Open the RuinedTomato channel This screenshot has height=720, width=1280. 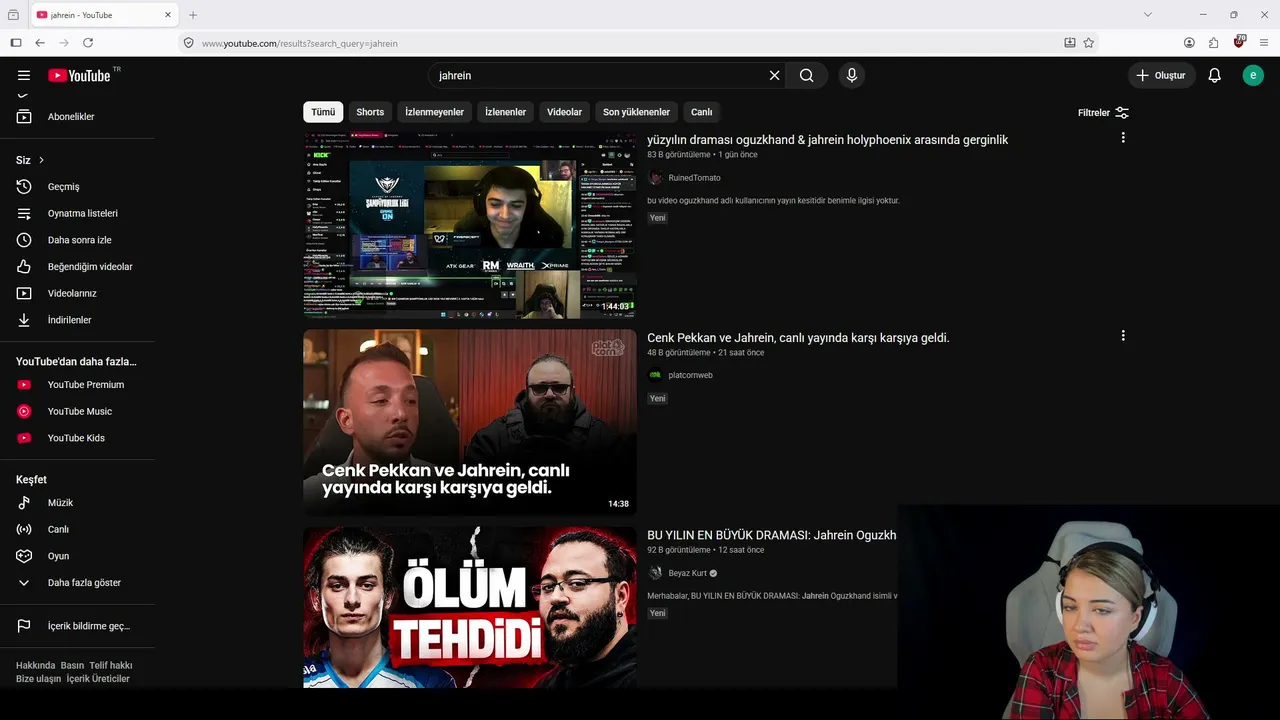coord(694,178)
